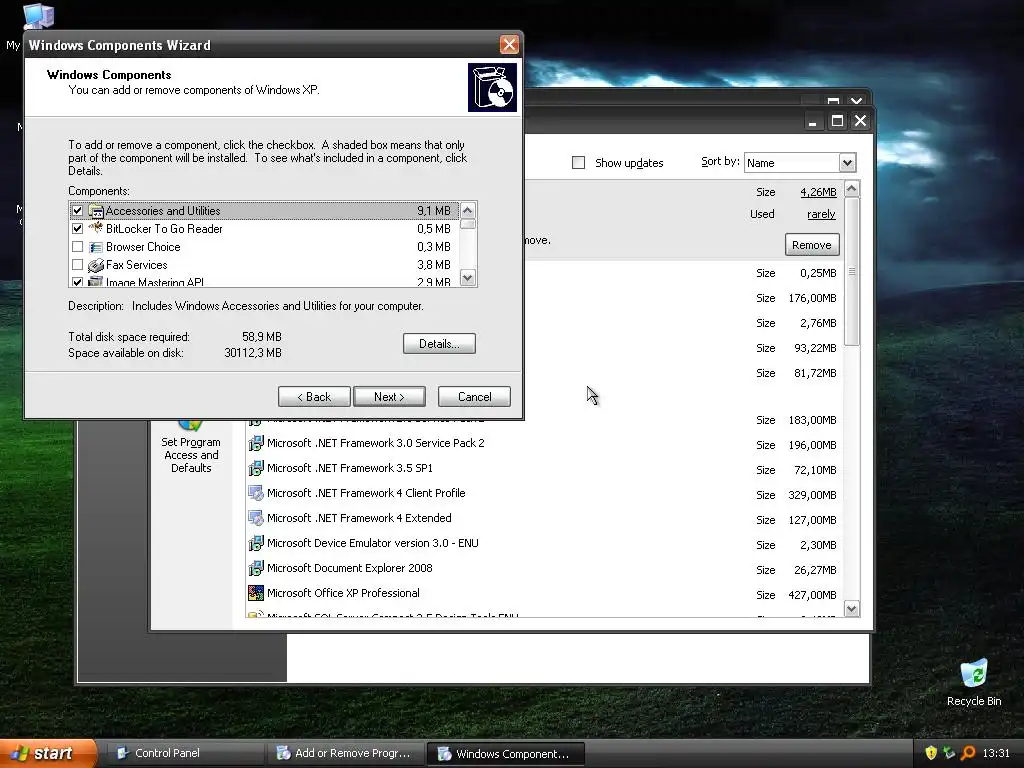The height and width of the screenshot is (768, 1024).
Task: Click the Details... button
Action: [x=439, y=344]
